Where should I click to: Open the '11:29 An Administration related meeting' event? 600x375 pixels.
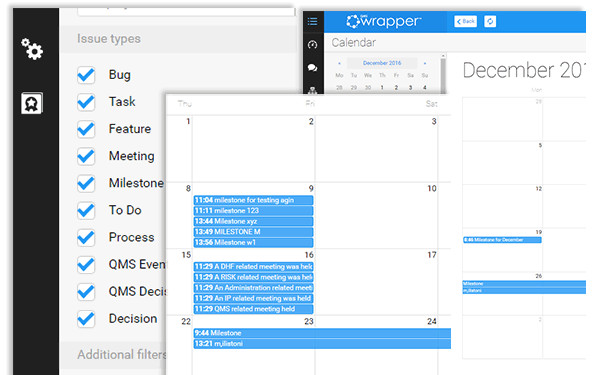(x=253, y=288)
